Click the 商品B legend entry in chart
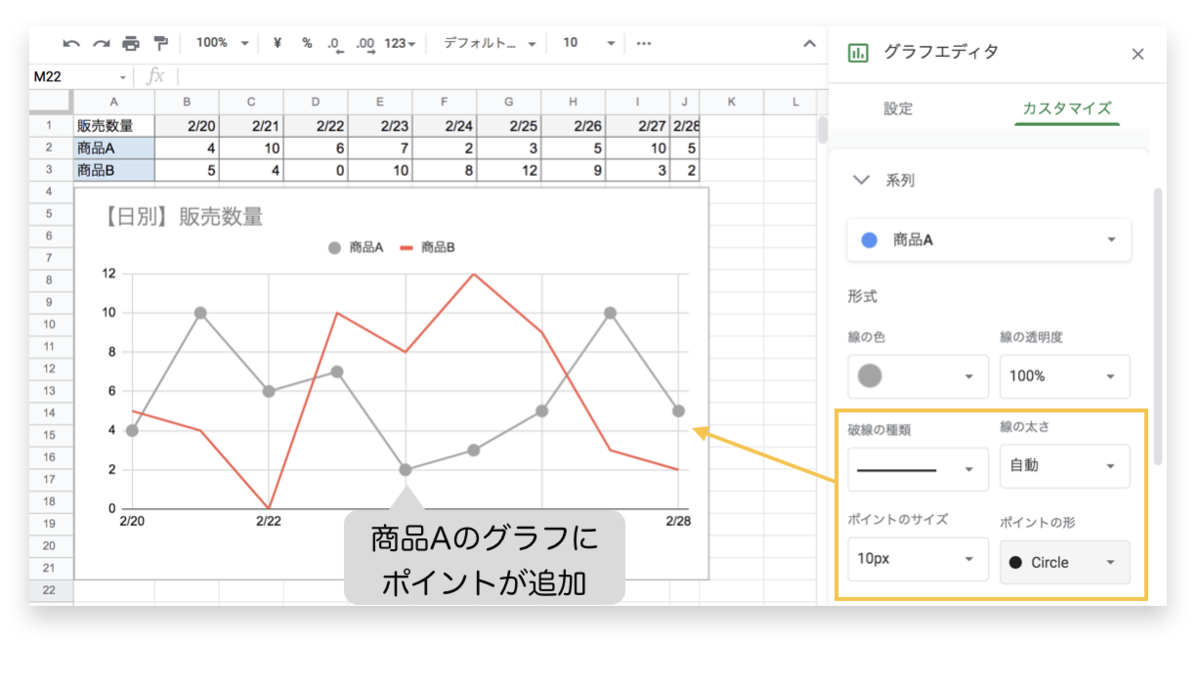This screenshot has height=686, width=1200. pos(427,247)
